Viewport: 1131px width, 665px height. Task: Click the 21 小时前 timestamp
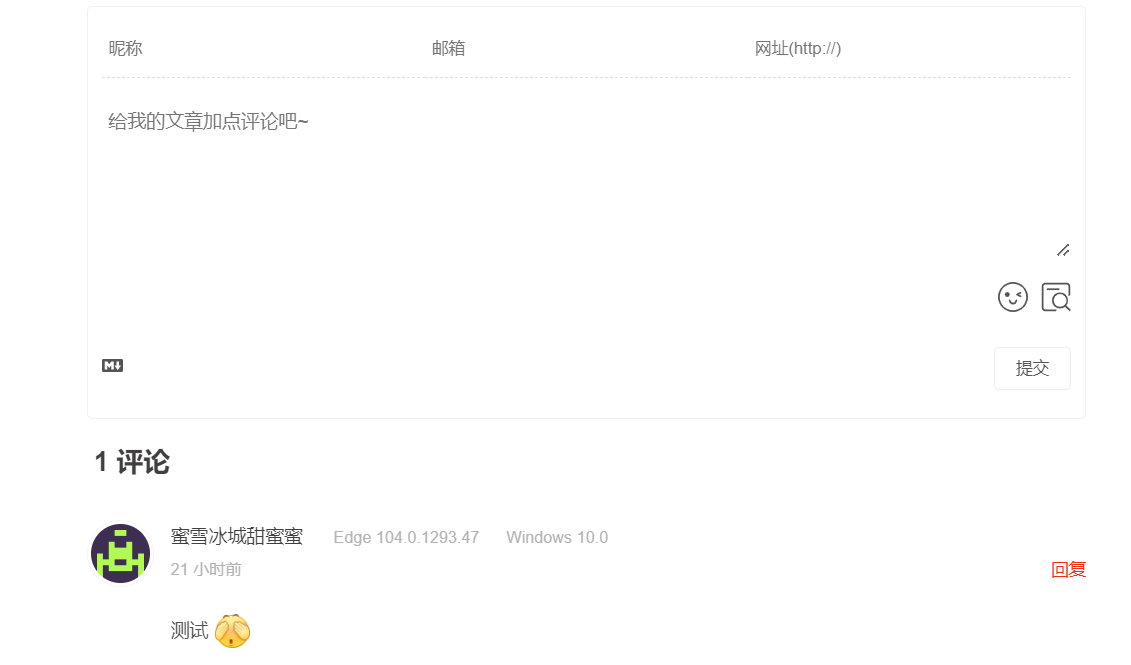pyautogui.click(x=206, y=570)
